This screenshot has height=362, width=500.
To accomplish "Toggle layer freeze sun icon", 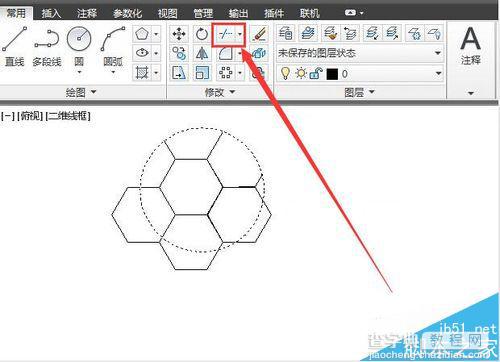I will (301, 73).
